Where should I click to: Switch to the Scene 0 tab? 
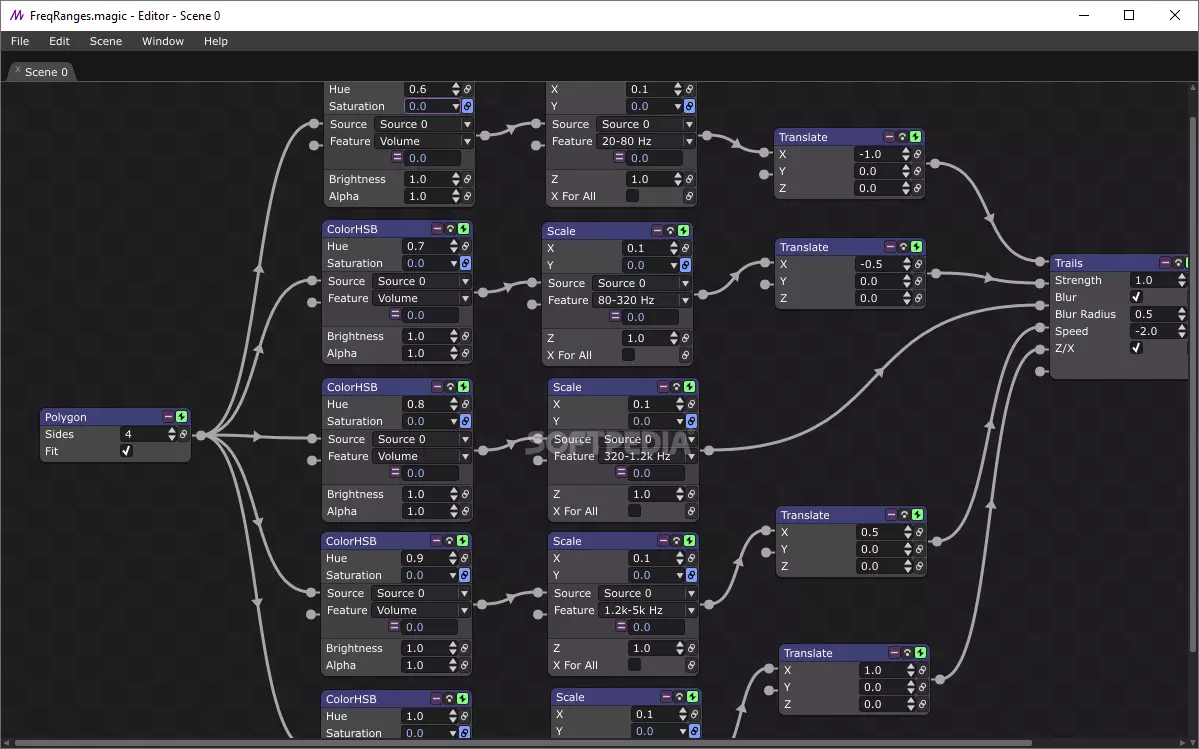(46, 72)
